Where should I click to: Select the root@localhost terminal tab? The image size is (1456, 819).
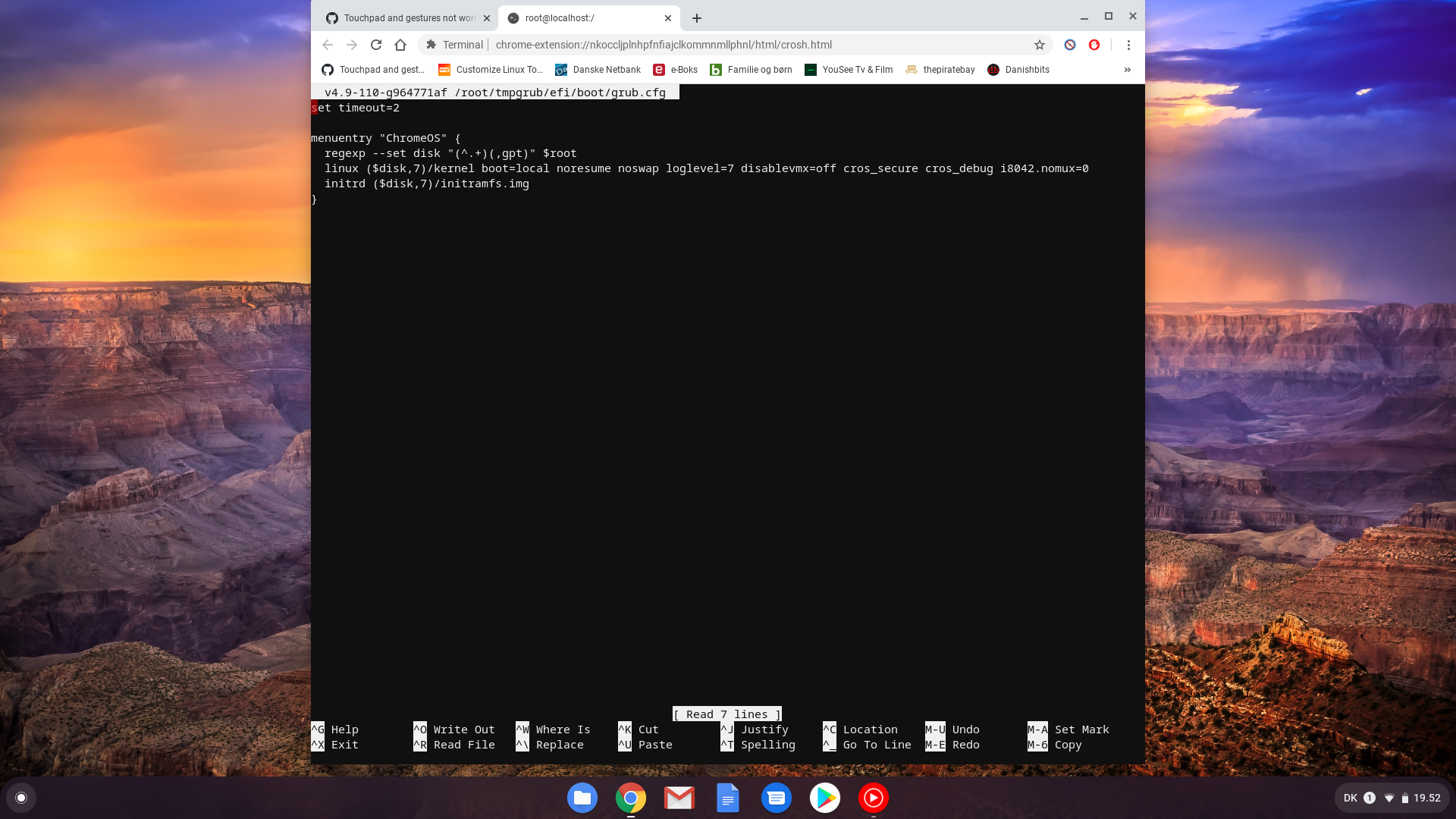[x=576, y=17]
